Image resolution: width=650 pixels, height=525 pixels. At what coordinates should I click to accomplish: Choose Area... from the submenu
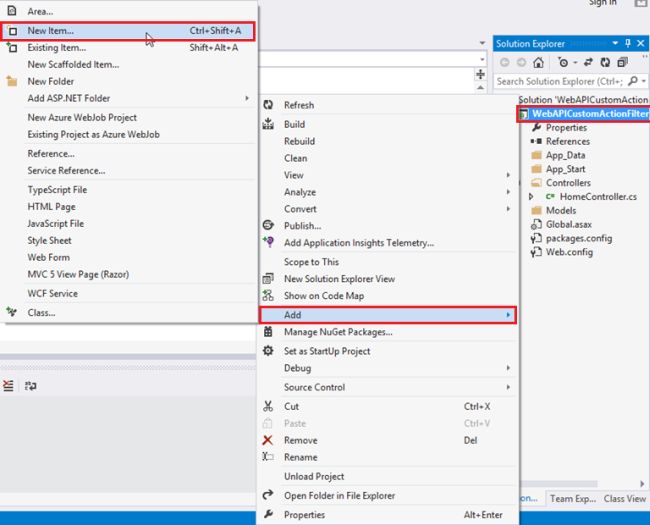point(128,12)
